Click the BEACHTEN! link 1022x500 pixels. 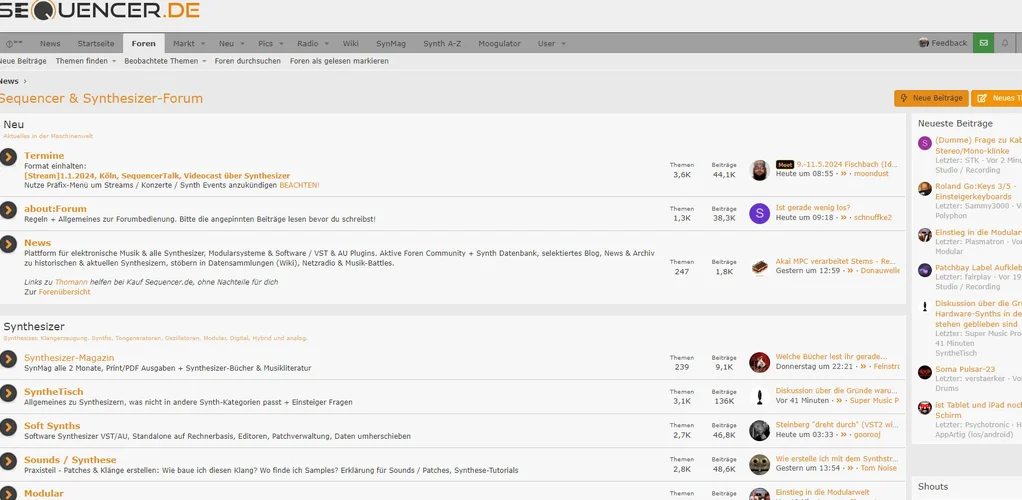[299, 185]
